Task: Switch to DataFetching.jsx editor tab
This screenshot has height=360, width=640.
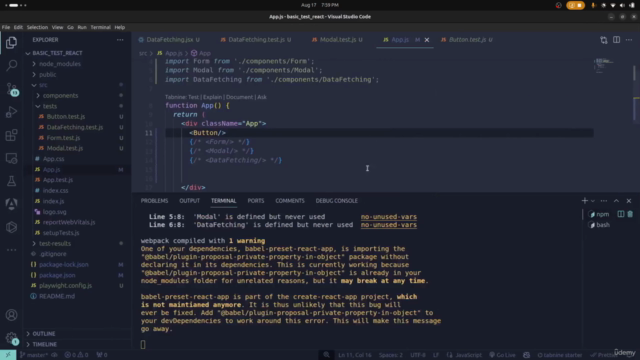Action: click(169, 40)
